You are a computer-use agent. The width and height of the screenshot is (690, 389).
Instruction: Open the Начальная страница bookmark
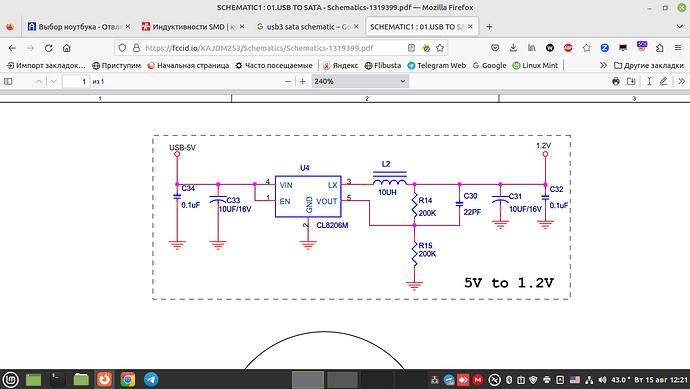188,65
